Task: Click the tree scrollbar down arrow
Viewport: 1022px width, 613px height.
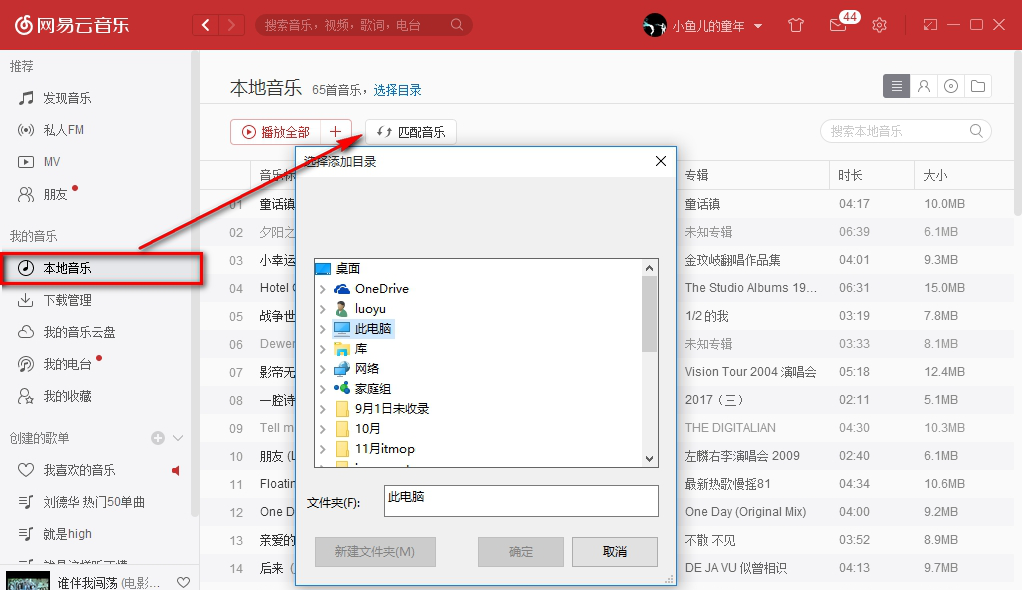Action: coord(649,458)
